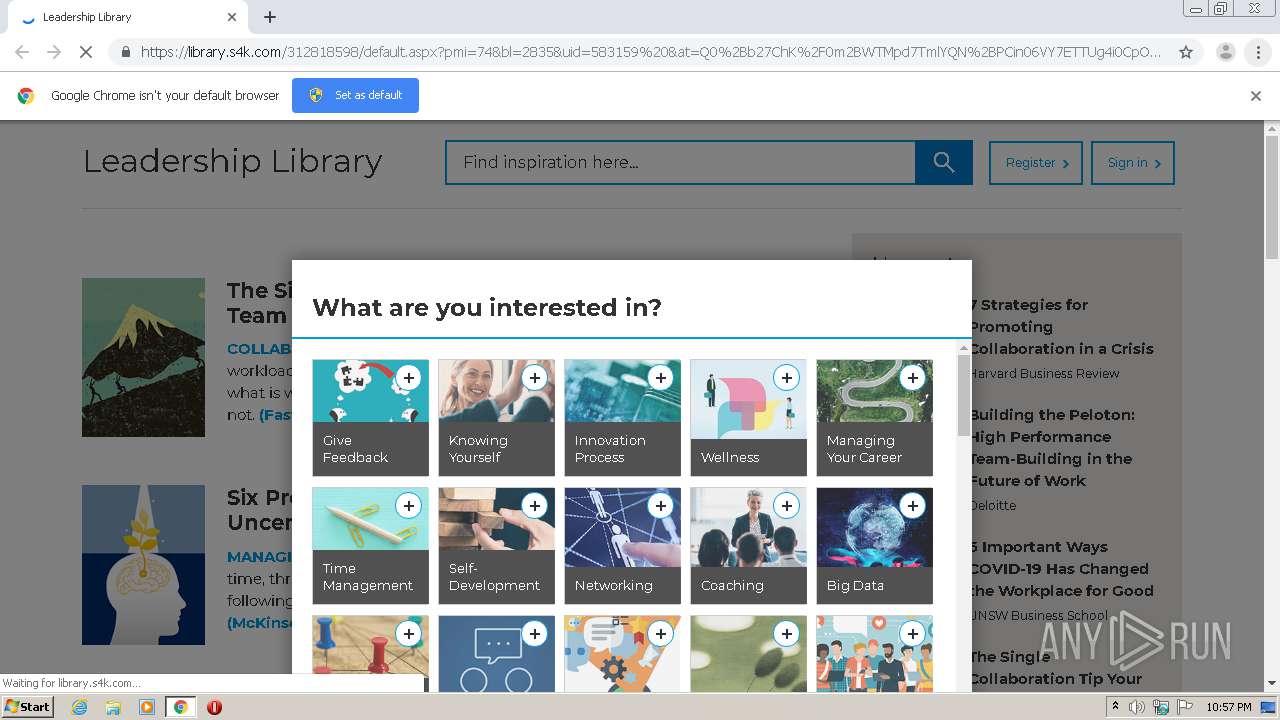Add Managing Your Career topic with plus icon
The width and height of the screenshot is (1280, 720).
click(912, 378)
